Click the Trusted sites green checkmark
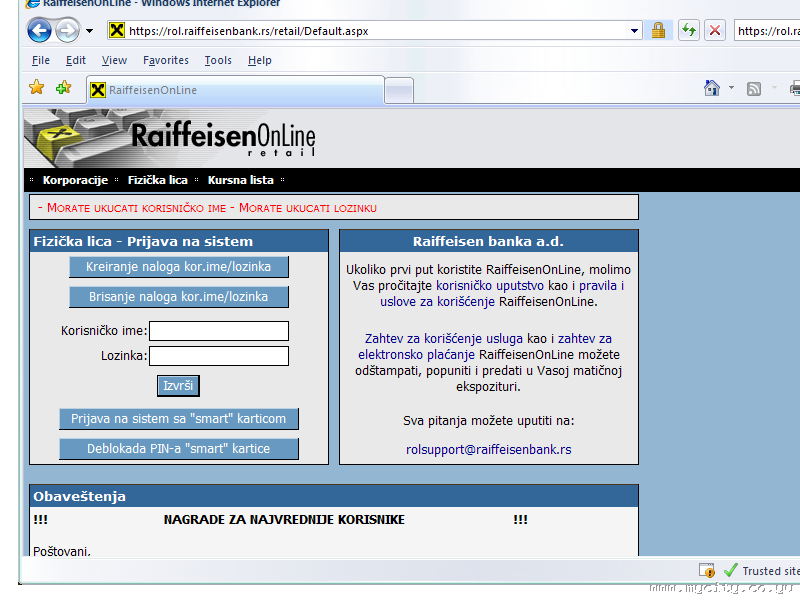This screenshot has height=600, width=800. point(731,570)
